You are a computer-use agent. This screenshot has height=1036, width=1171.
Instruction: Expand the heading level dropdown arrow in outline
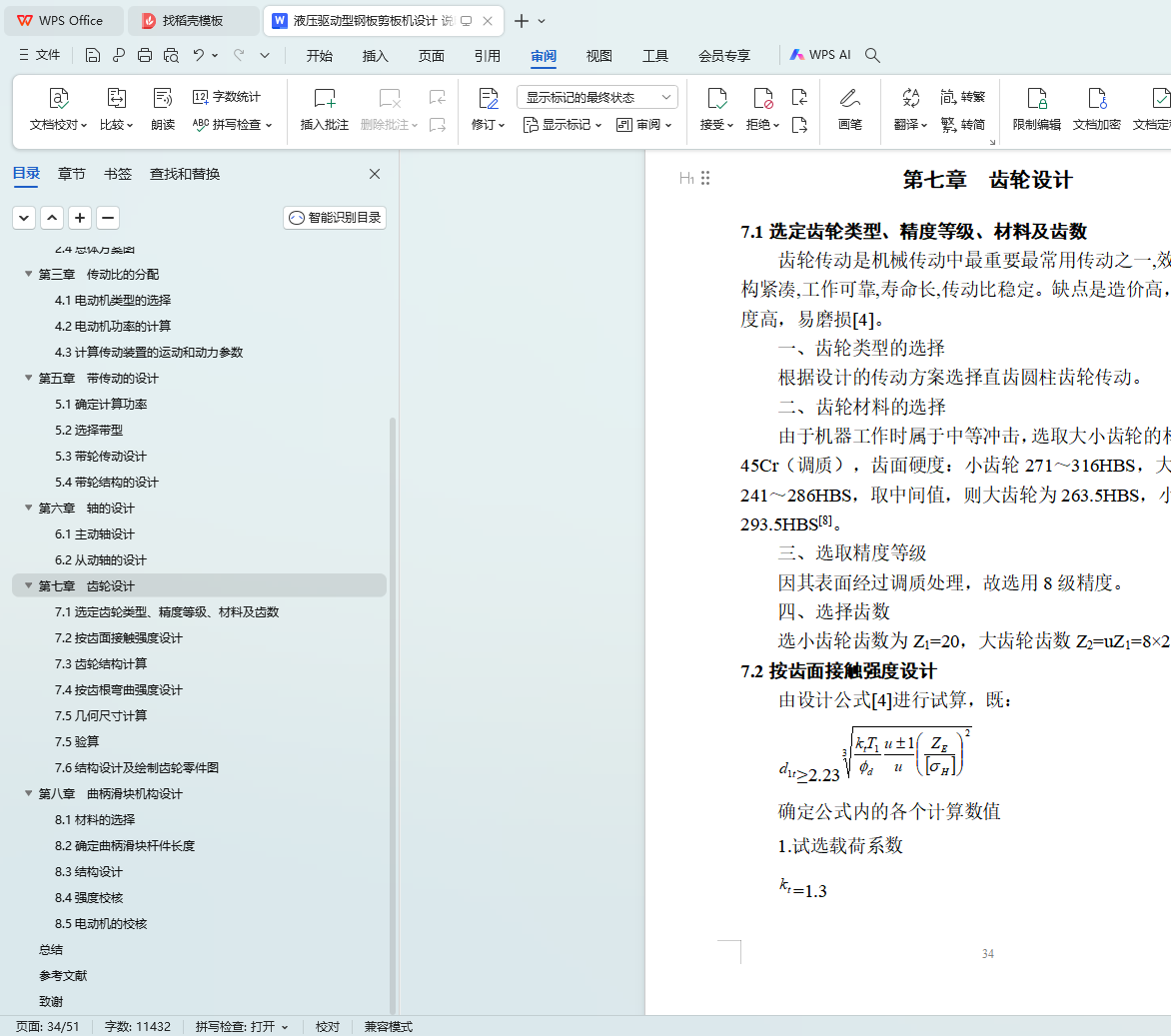pos(24,218)
